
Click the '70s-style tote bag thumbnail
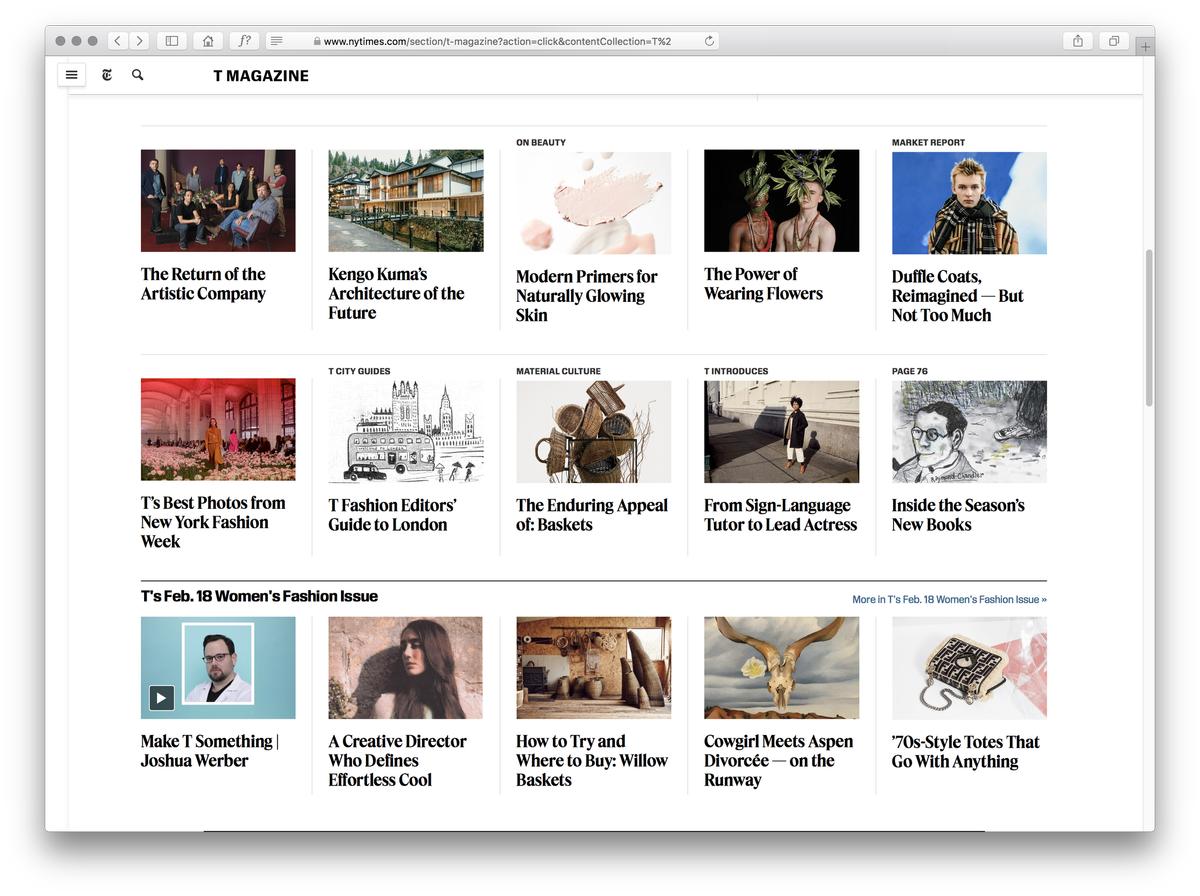pos(969,668)
